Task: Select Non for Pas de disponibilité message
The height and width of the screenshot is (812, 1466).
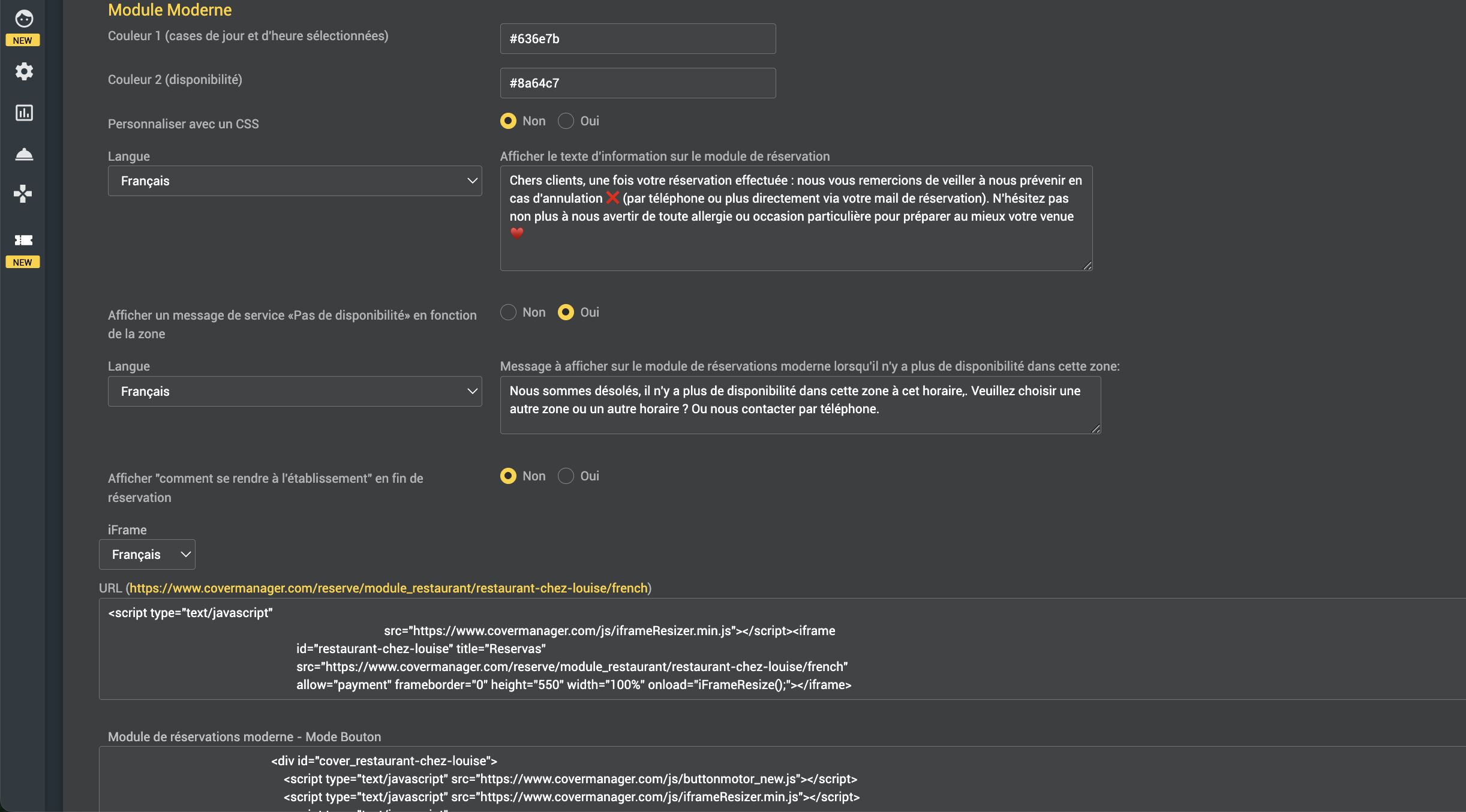Action: (x=508, y=312)
